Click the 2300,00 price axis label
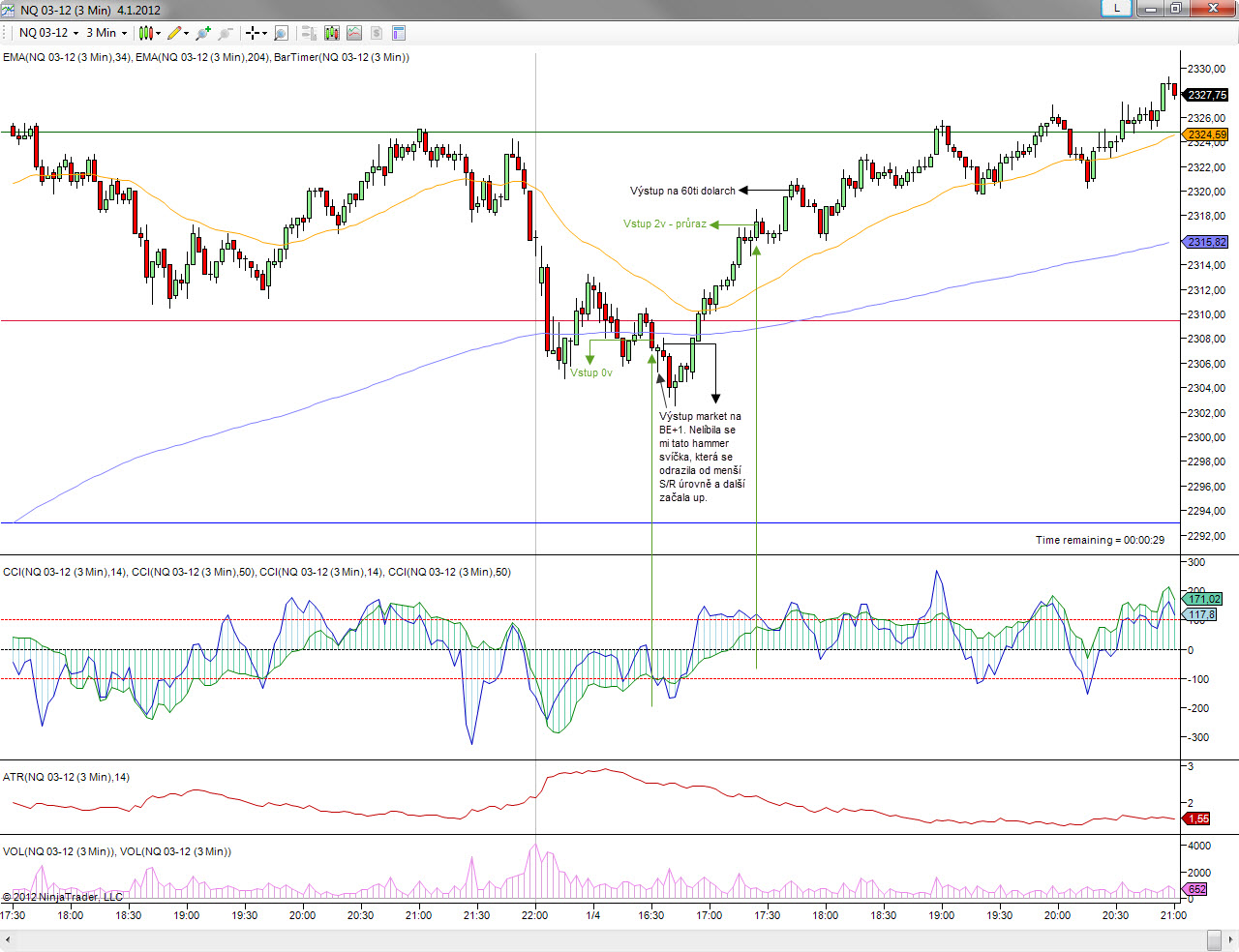This screenshot has height=952, width=1239. click(x=1207, y=437)
